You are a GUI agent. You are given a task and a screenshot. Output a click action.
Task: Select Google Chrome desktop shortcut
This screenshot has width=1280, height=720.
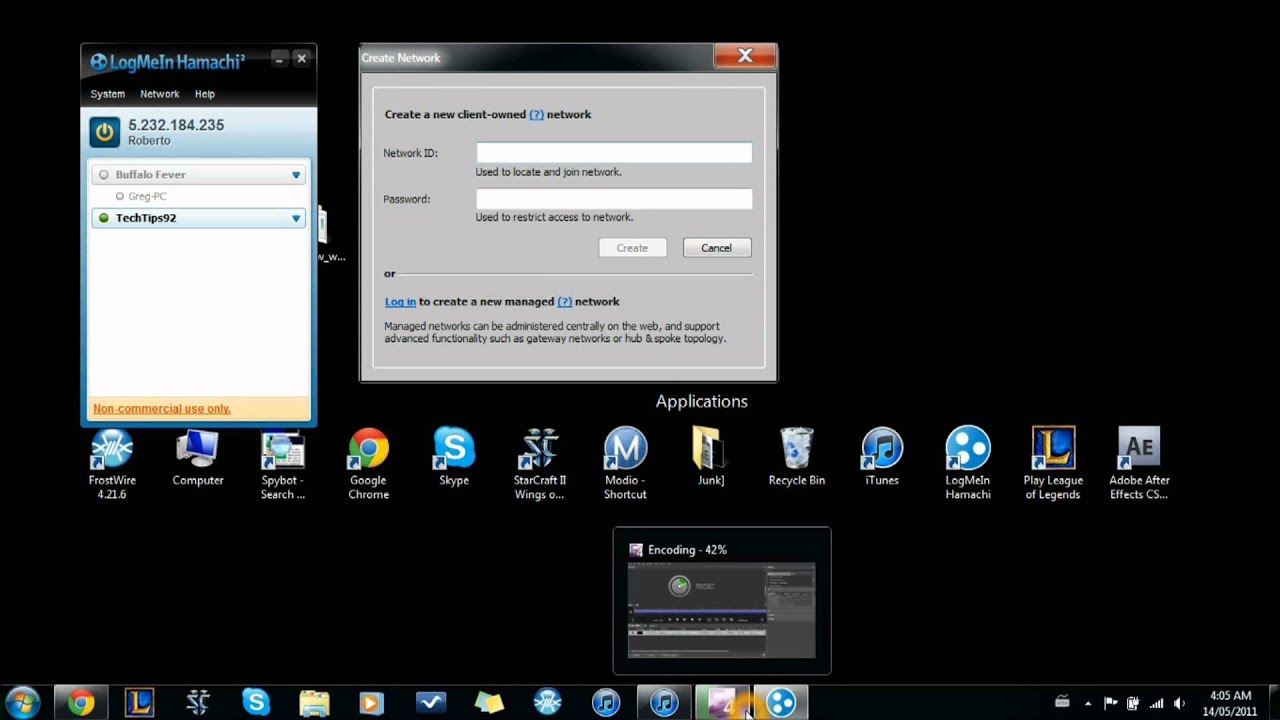pos(368,463)
